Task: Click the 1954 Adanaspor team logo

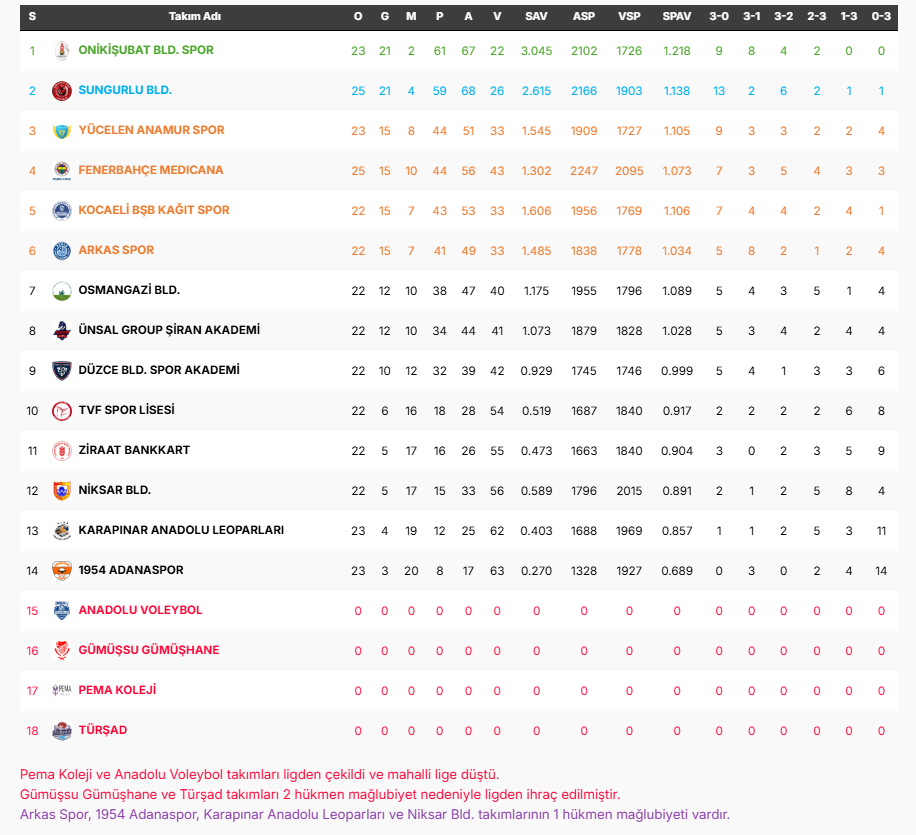Action: (x=62, y=571)
